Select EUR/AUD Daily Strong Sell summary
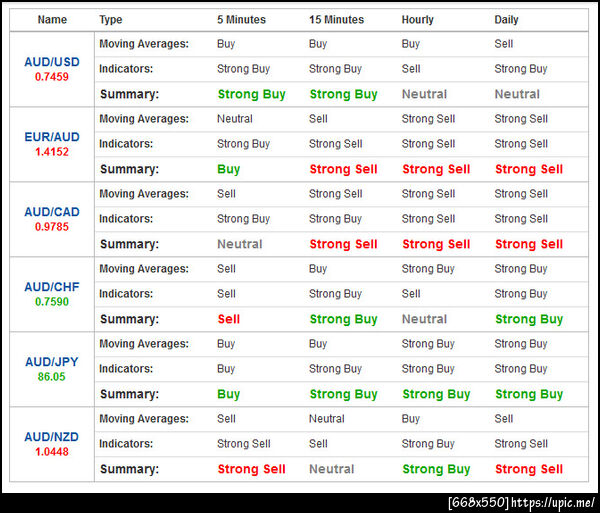This screenshot has width=600, height=513. pos(529,169)
